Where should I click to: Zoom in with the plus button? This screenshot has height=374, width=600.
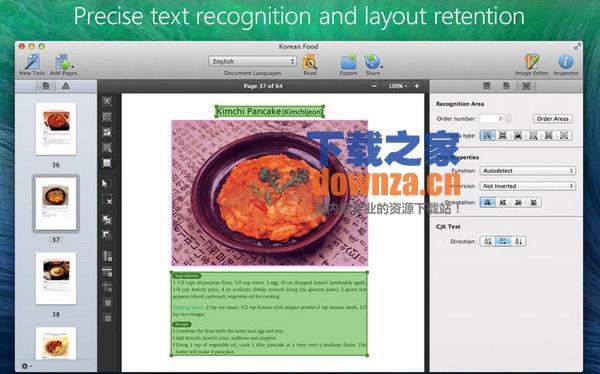[x=417, y=86]
